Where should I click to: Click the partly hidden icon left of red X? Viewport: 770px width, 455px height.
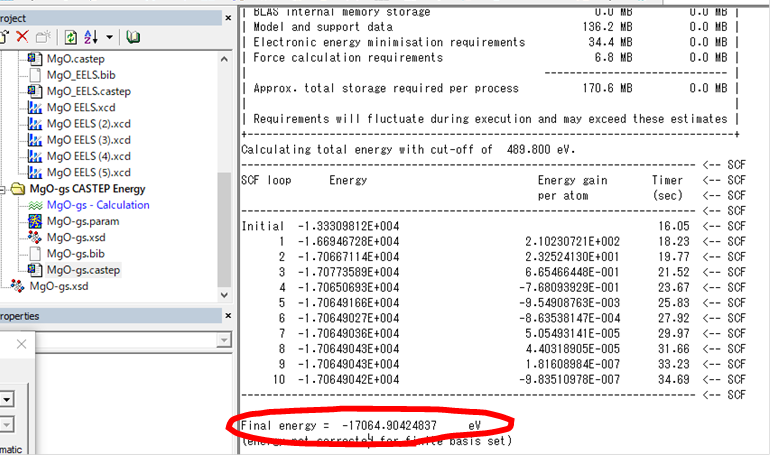point(4,37)
